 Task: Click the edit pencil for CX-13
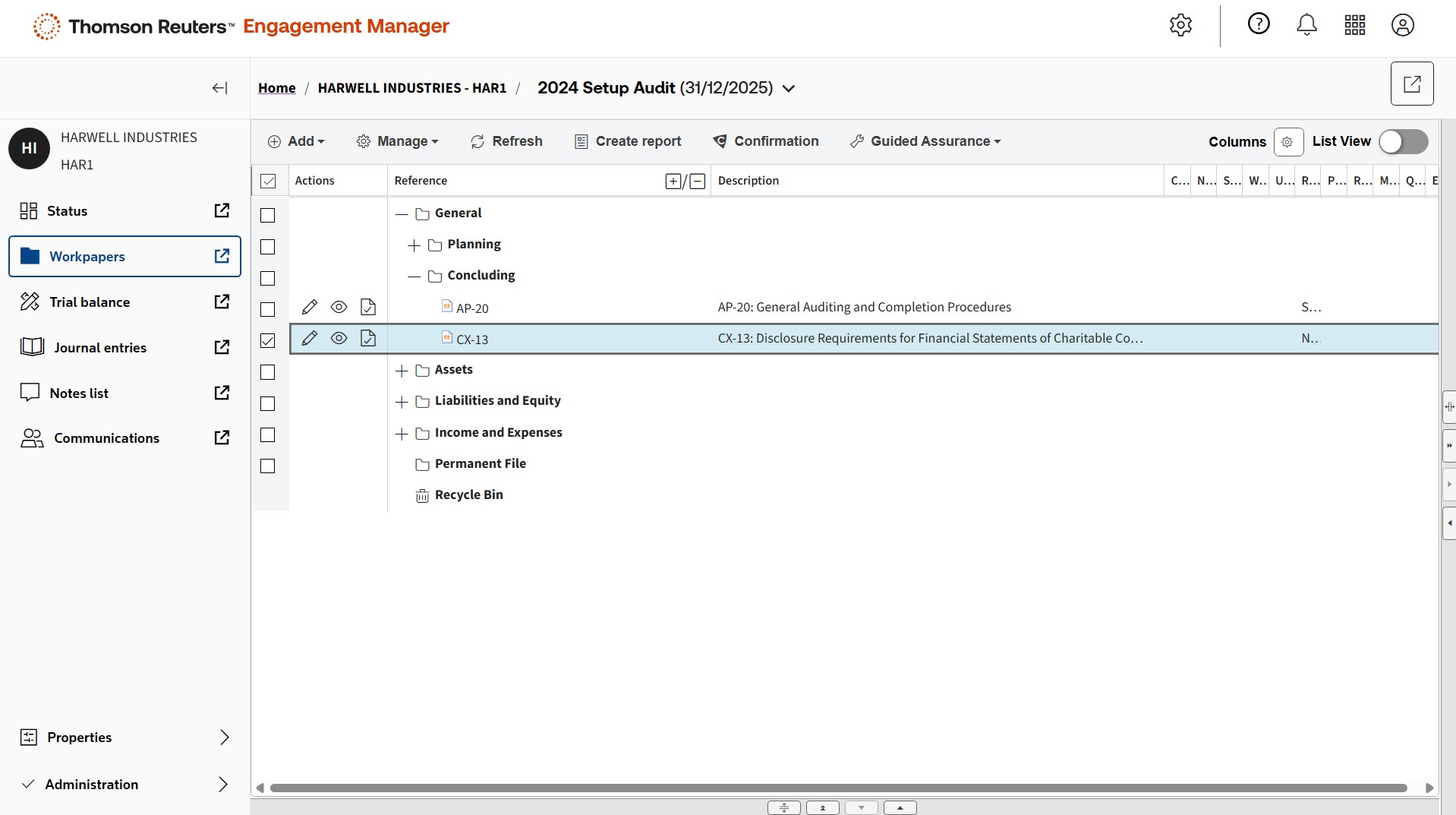coord(309,338)
